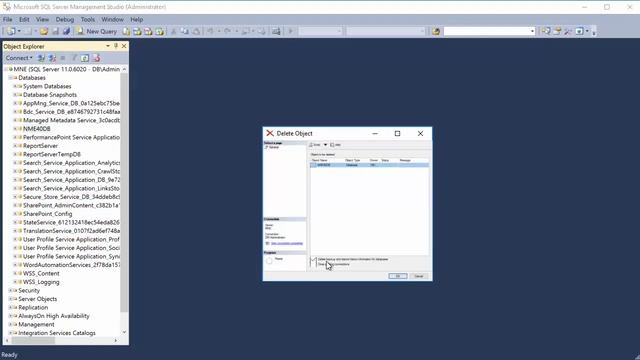This screenshot has width=640, height=360.
Task: Expand the Management node
Action: (x=10, y=324)
